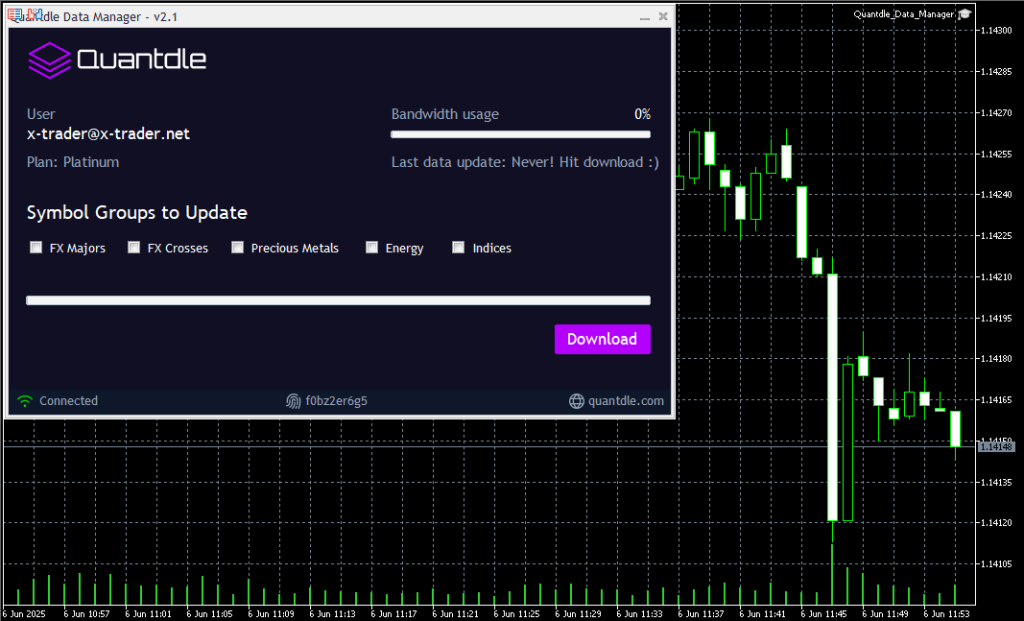The width and height of the screenshot is (1024, 621).
Task: Click the Symbol Groups to Update heading
Action: [137, 212]
